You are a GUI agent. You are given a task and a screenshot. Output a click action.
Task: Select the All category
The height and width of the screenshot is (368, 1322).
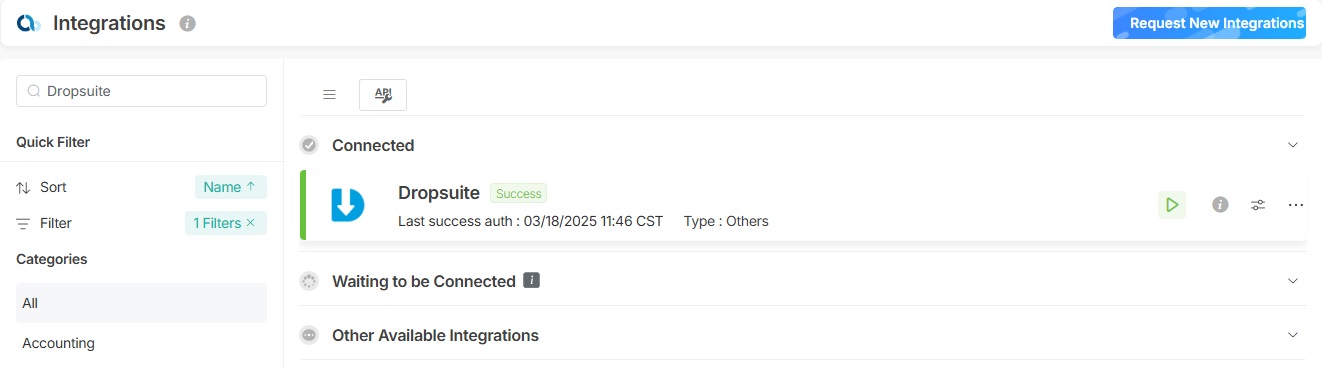[x=141, y=303]
